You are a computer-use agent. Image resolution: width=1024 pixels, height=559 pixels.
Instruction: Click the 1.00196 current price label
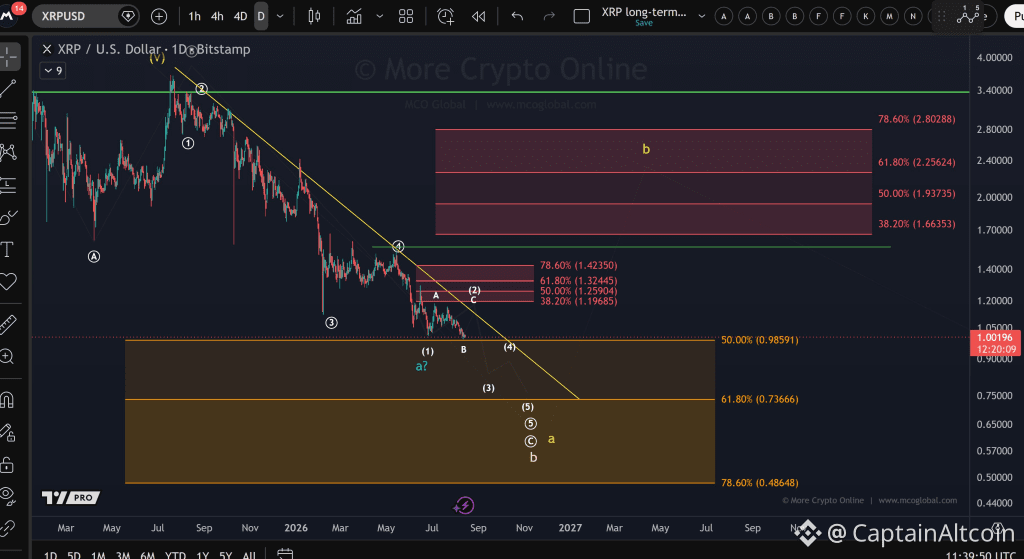996,338
